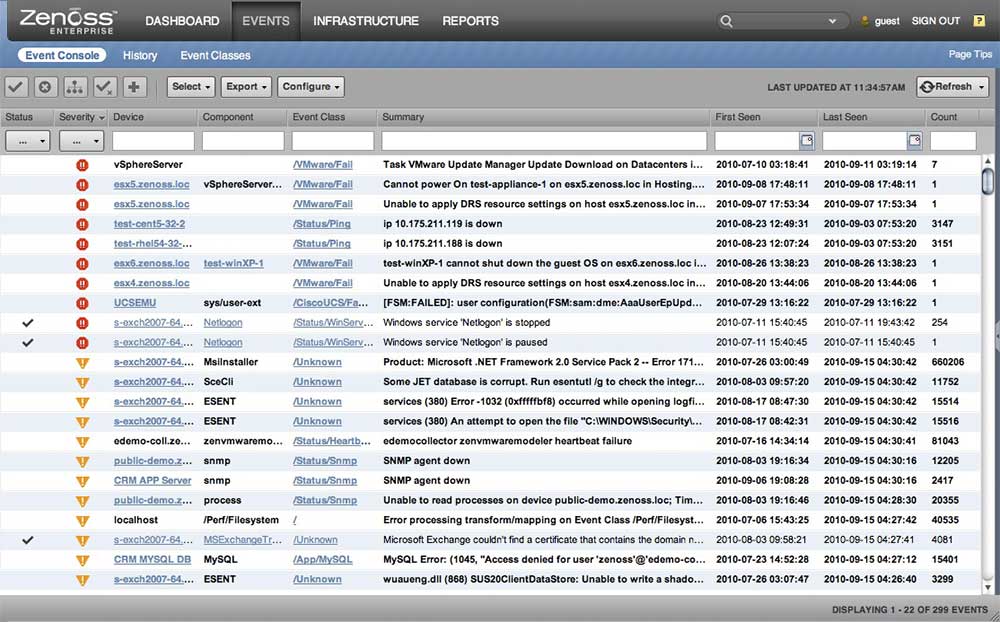Open the CRM MYSQL DB device link
The image size is (1000, 622).
tap(152, 560)
